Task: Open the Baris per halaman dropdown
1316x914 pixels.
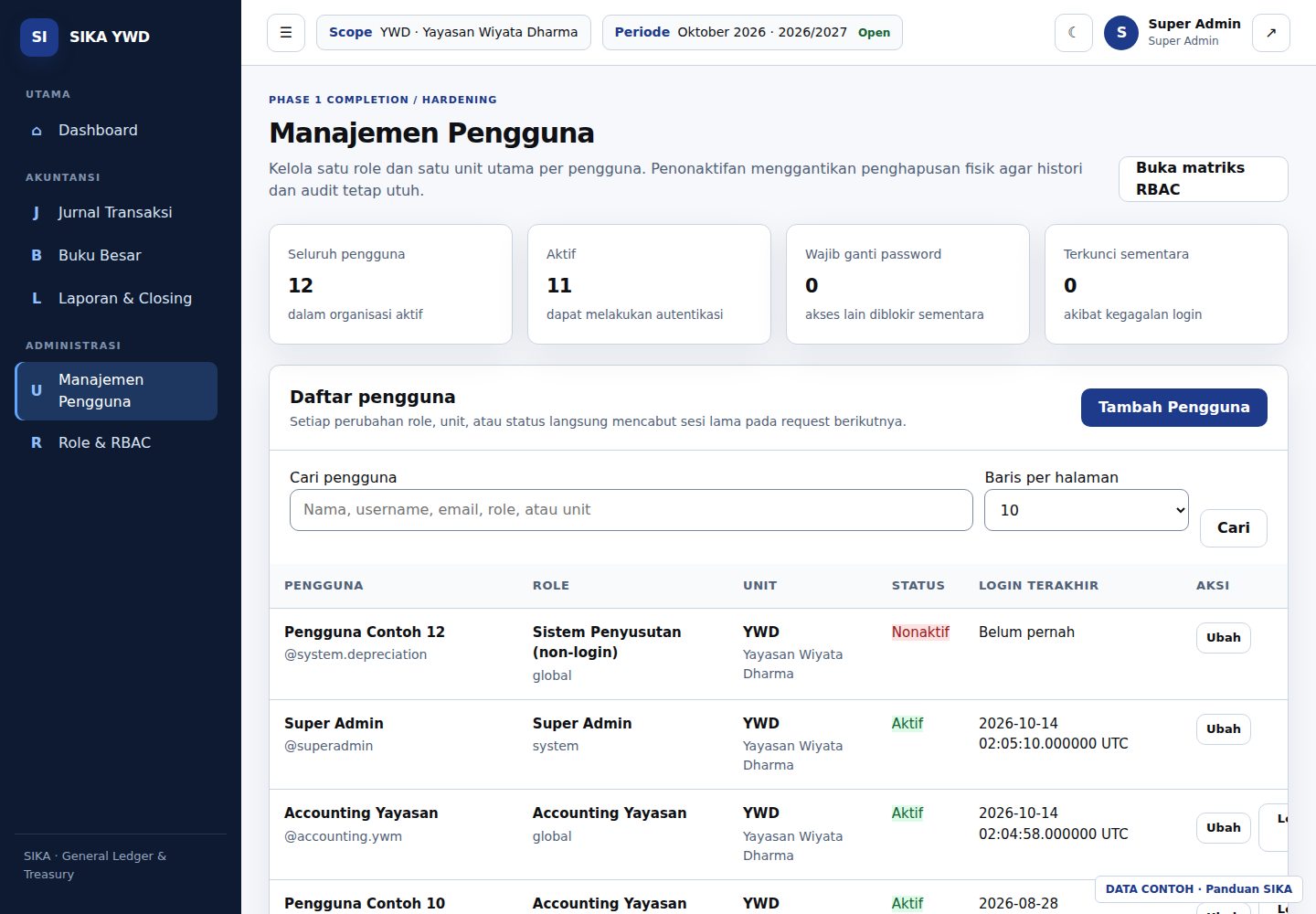Action: [1086, 510]
